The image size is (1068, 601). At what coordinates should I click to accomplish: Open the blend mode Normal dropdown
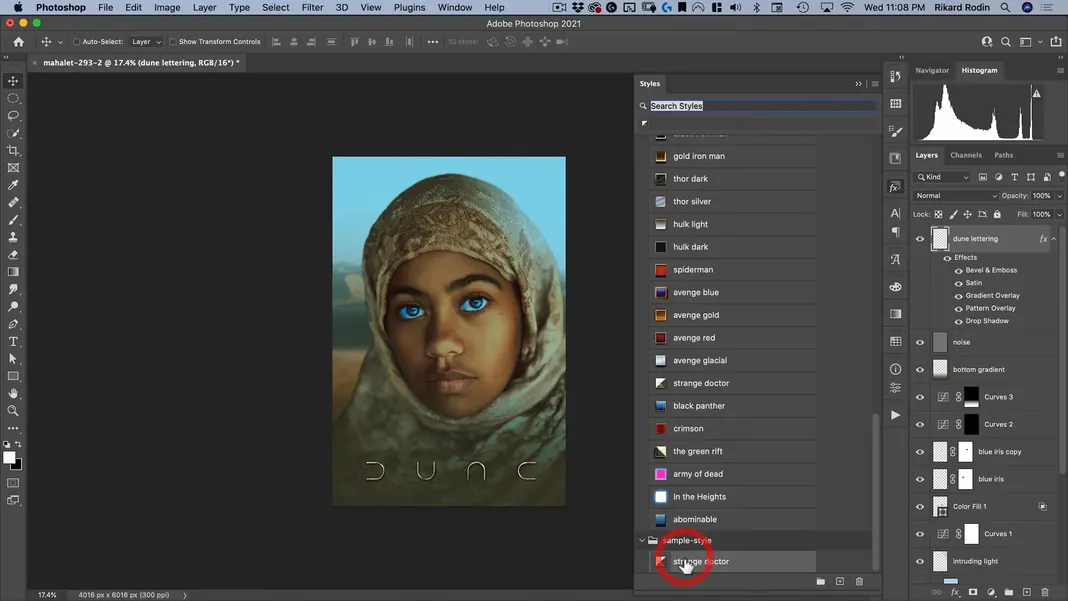pos(956,196)
